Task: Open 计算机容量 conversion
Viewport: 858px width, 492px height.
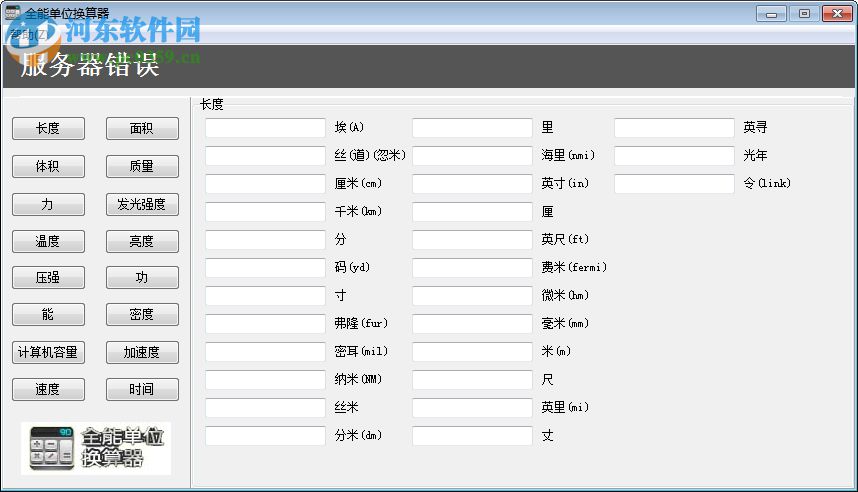Action: [x=48, y=352]
